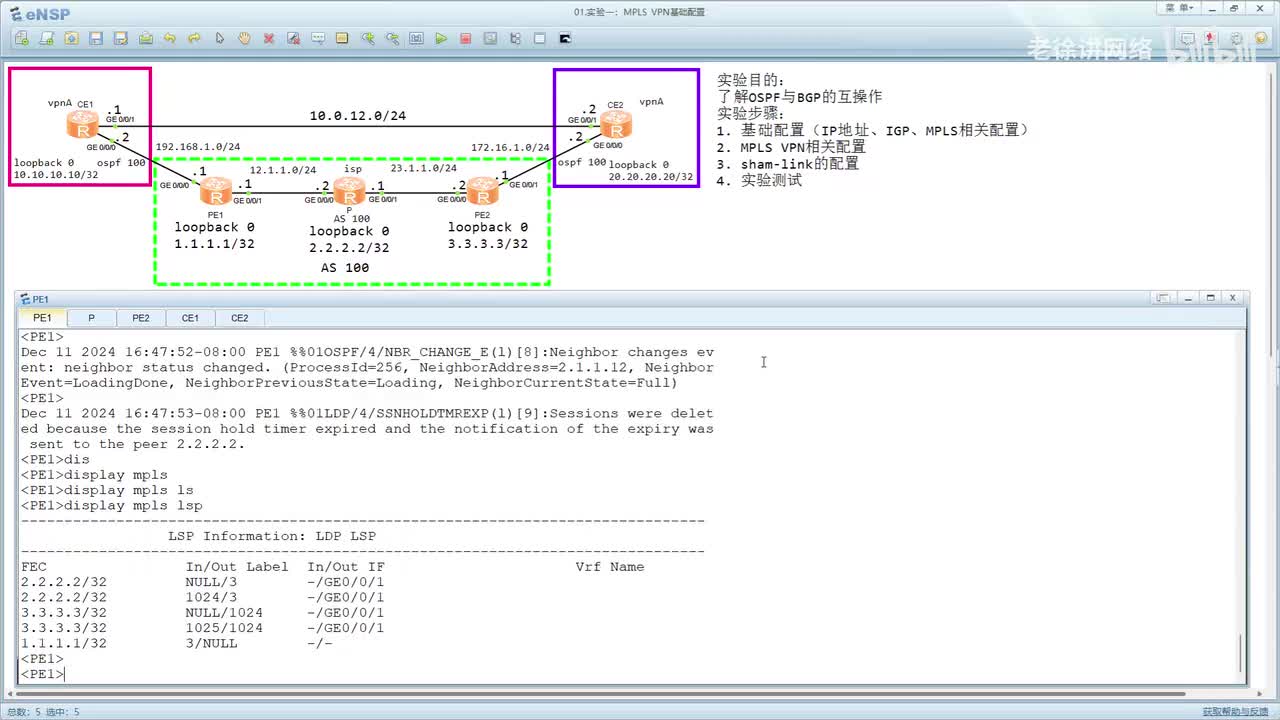Open the Huawei website icon
1280x720 pixels.
point(1210,39)
